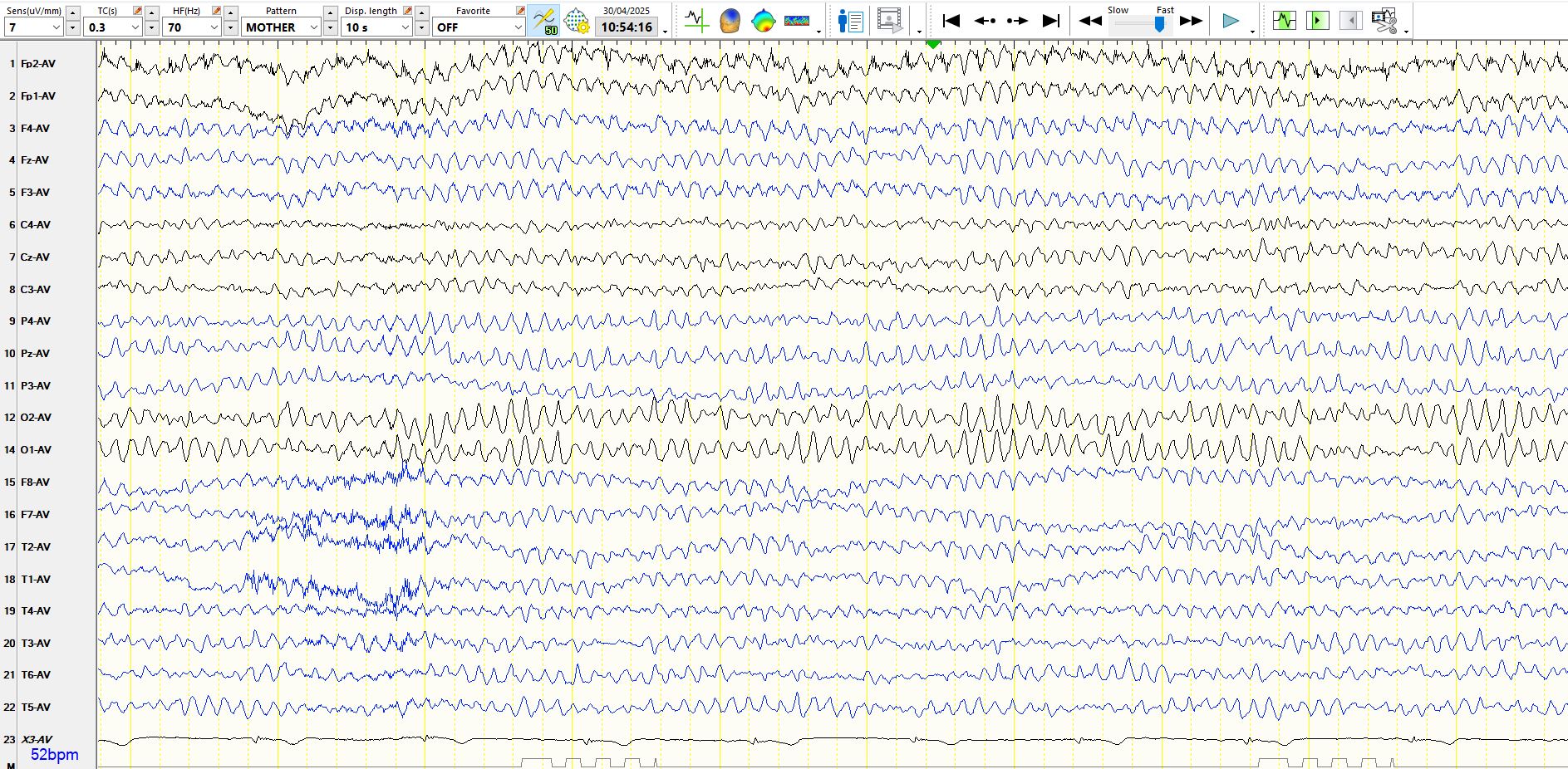Click the waveform cursor measurement icon
This screenshot has height=769, width=1568.
coord(696,21)
